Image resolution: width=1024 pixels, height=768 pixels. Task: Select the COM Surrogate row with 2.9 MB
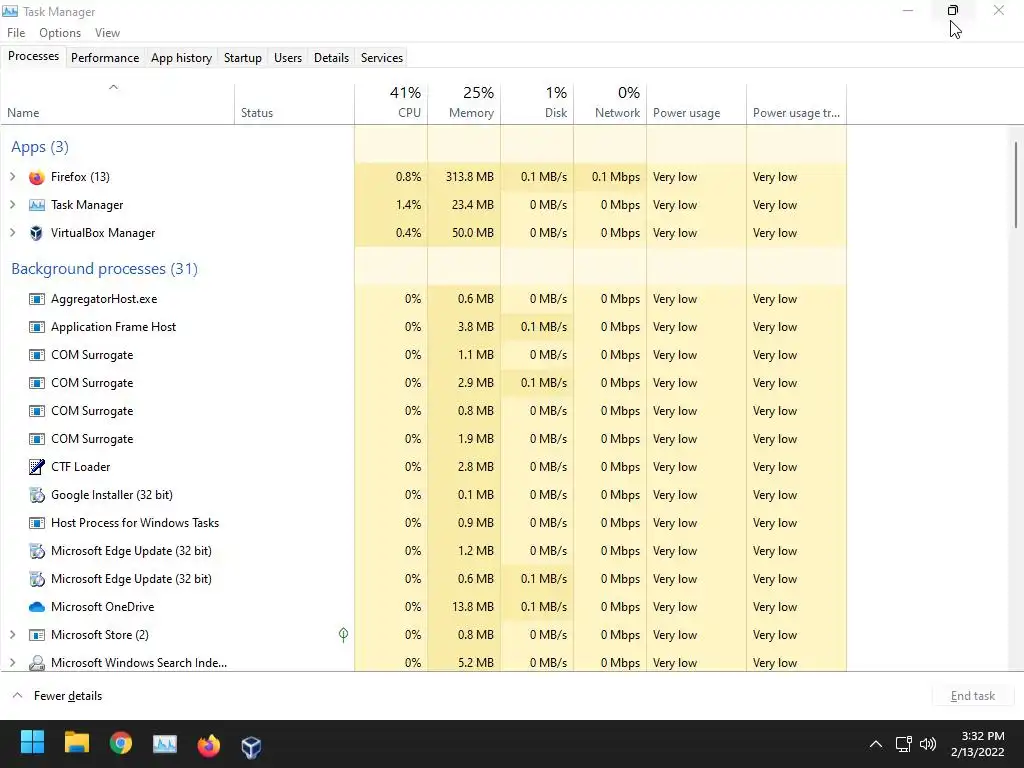(423, 383)
